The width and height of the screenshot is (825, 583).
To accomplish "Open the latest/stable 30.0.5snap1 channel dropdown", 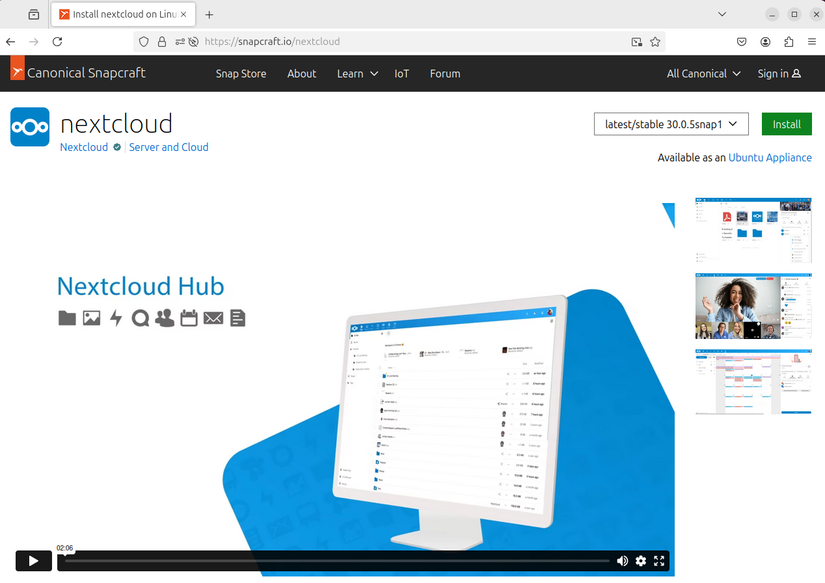I will [670, 123].
